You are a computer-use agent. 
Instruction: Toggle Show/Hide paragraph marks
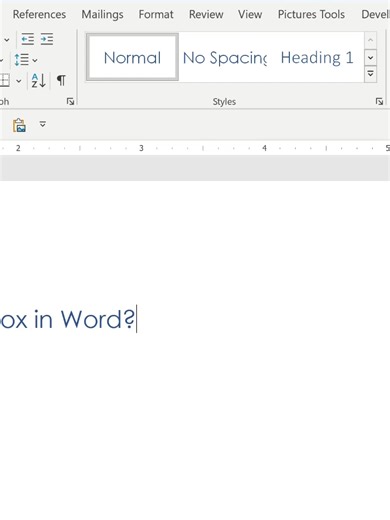(x=61, y=80)
